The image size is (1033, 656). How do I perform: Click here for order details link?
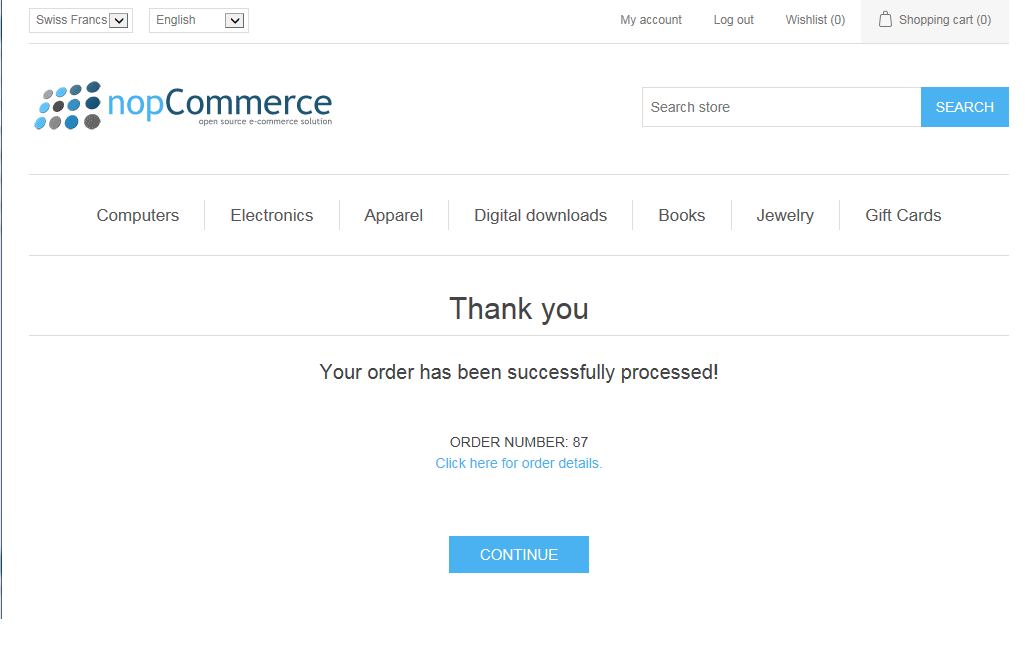tap(519, 463)
